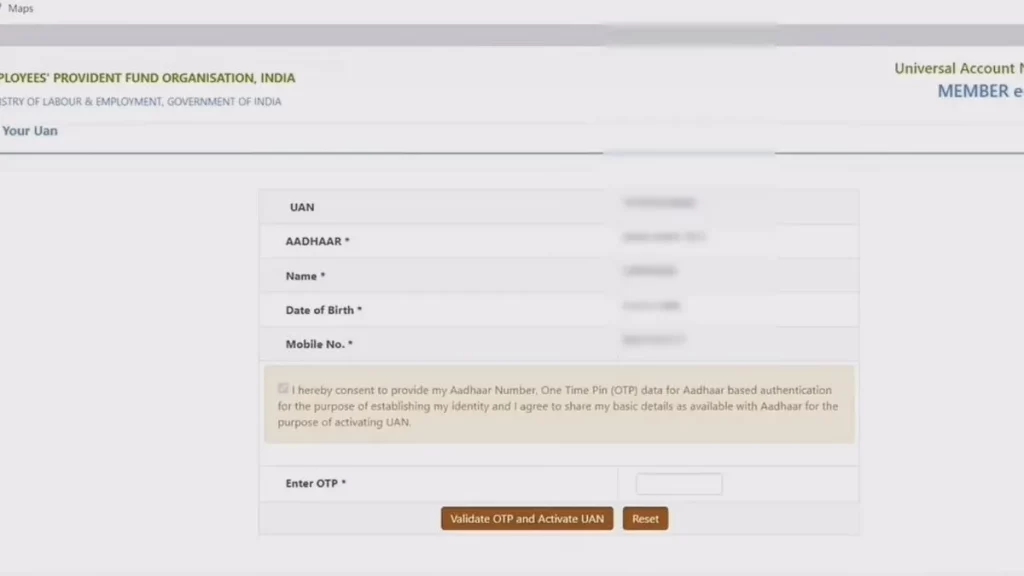Select the blurred UAN value

coord(658,203)
